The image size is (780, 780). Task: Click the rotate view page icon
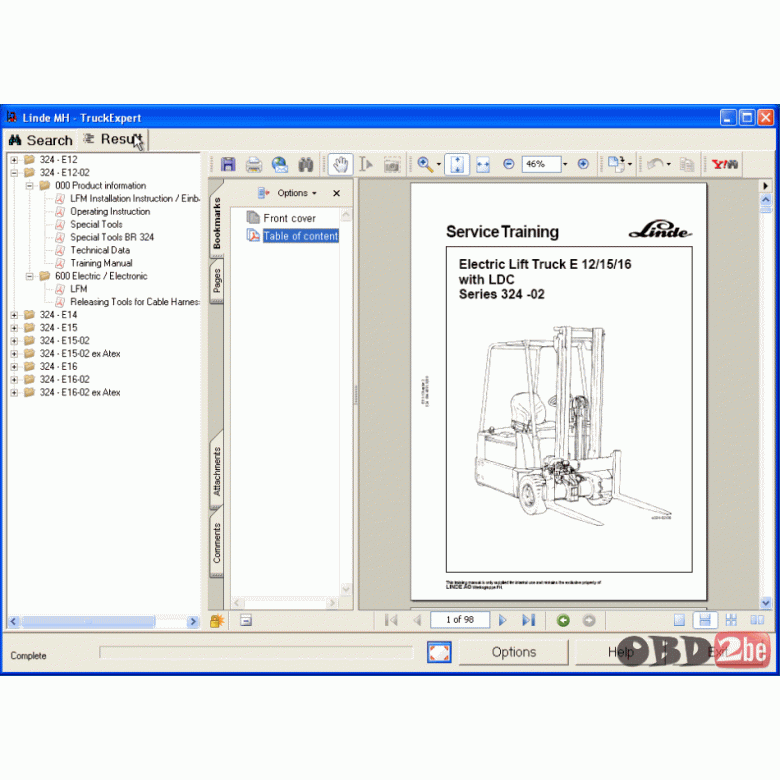[616, 164]
